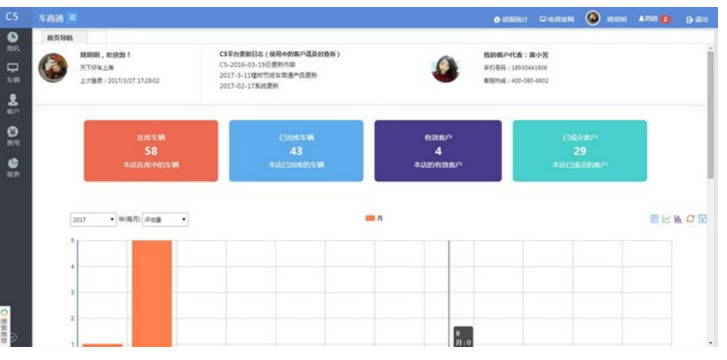Open 电商官网 official site link in top bar
727x360 pixels.
click(557, 20)
